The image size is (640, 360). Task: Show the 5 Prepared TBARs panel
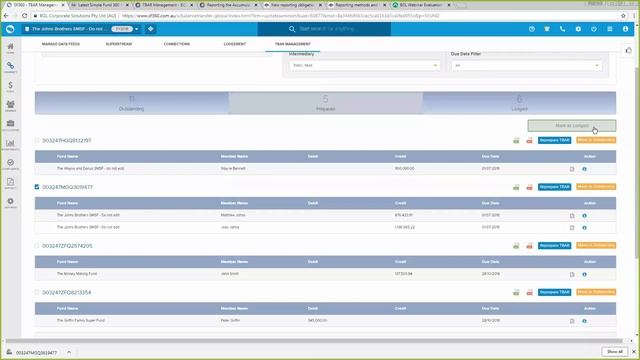(325, 103)
